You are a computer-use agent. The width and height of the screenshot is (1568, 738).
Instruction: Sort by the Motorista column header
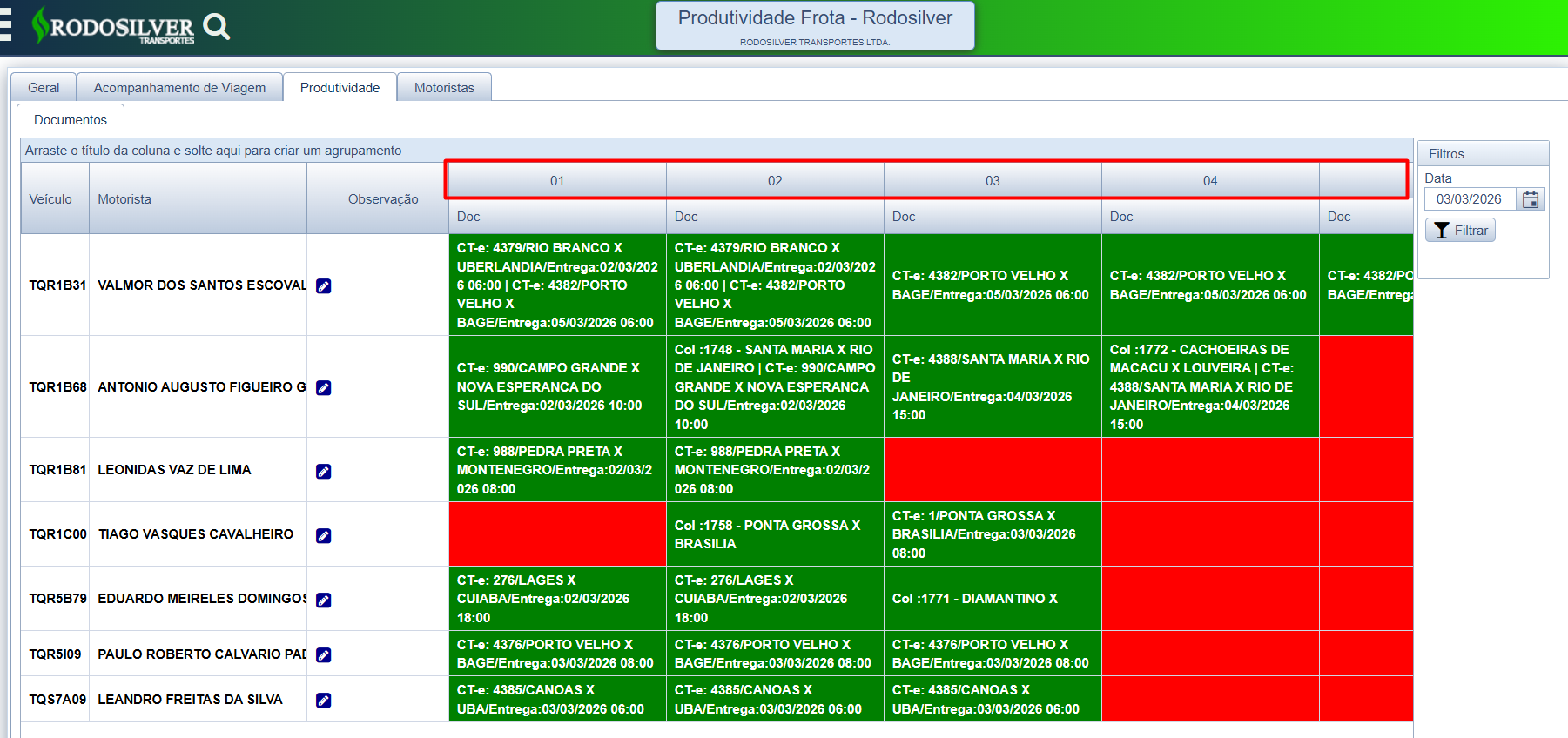click(x=124, y=199)
